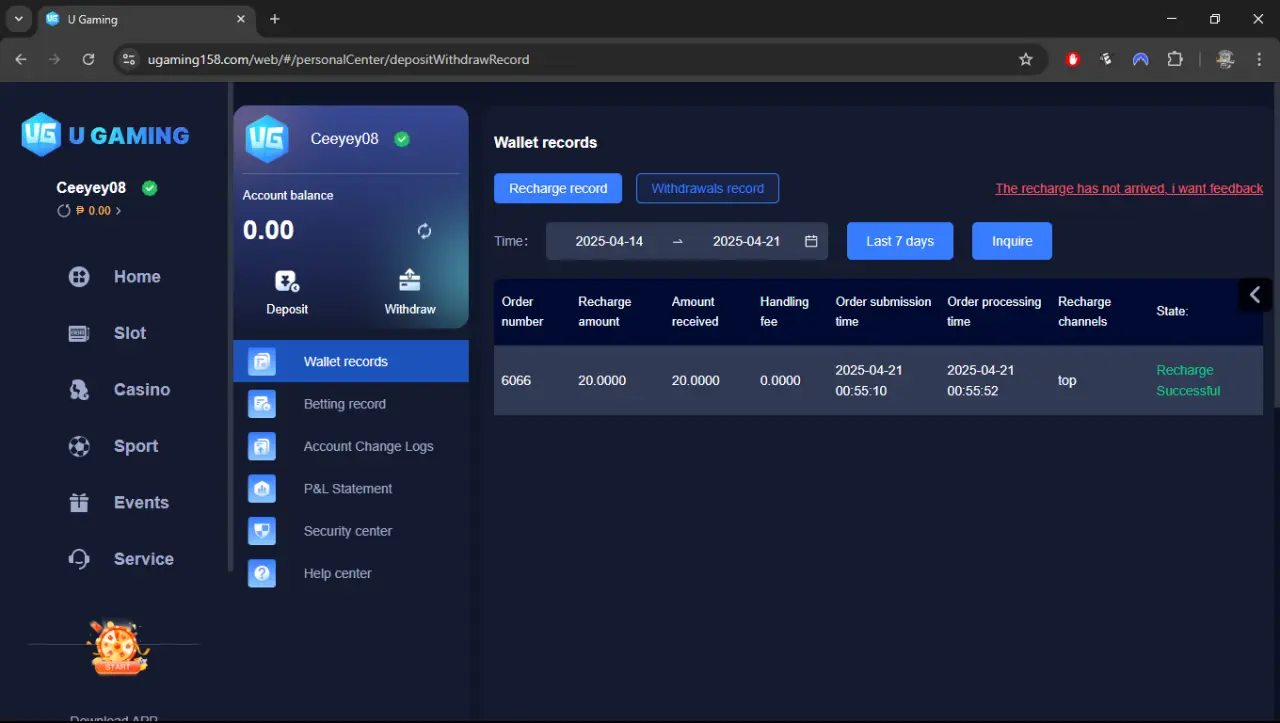Click the Ceeyey08 username in profile card
Image resolution: width=1280 pixels, height=723 pixels.
[x=344, y=139]
